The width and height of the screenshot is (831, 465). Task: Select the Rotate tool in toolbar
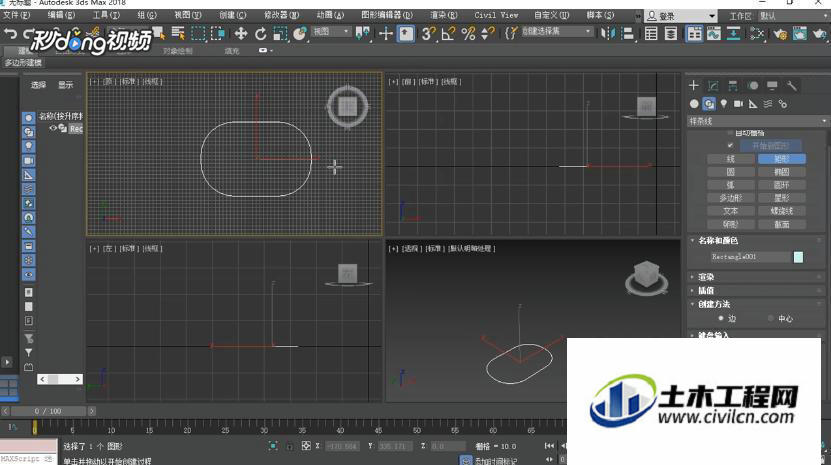(260, 34)
